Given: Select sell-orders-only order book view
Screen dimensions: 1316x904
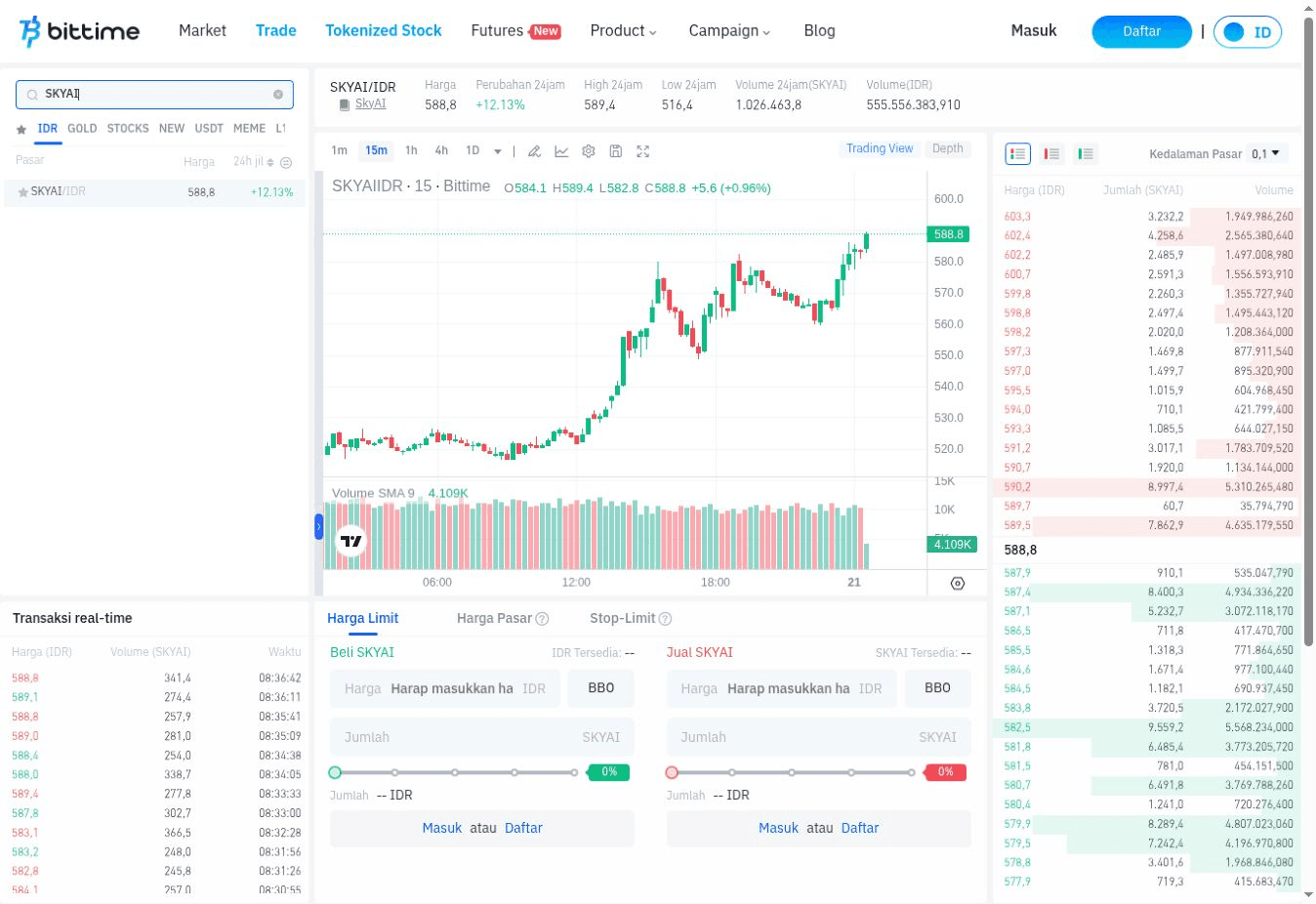Looking at the screenshot, I should [1051, 153].
